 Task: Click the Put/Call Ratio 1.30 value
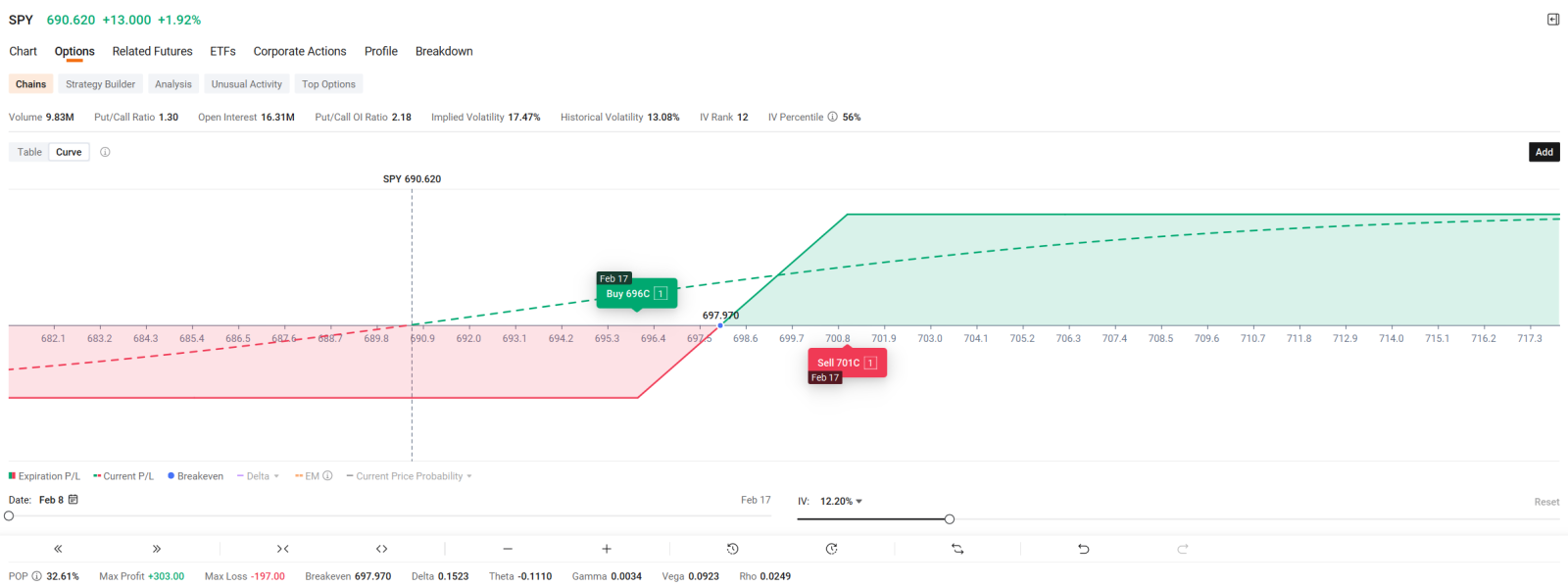pyautogui.click(x=169, y=117)
